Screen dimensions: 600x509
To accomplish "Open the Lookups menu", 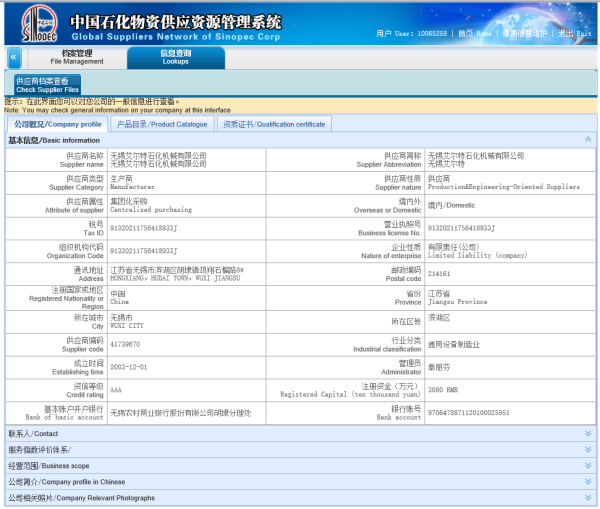I will [x=175, y=57].
